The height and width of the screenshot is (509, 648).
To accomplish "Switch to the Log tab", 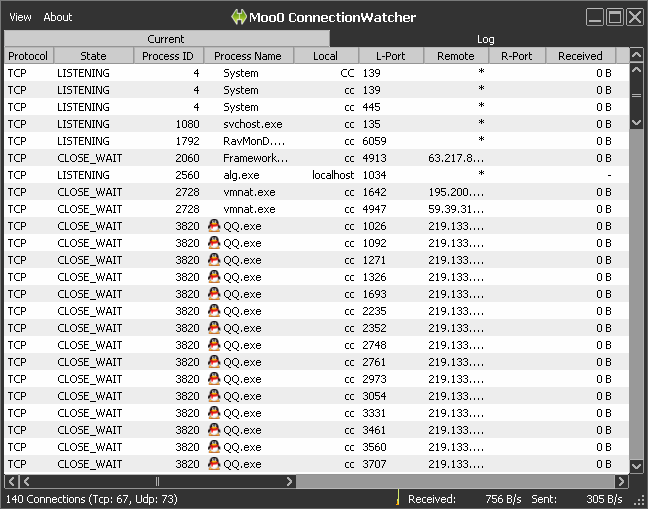I will point(486,39).
